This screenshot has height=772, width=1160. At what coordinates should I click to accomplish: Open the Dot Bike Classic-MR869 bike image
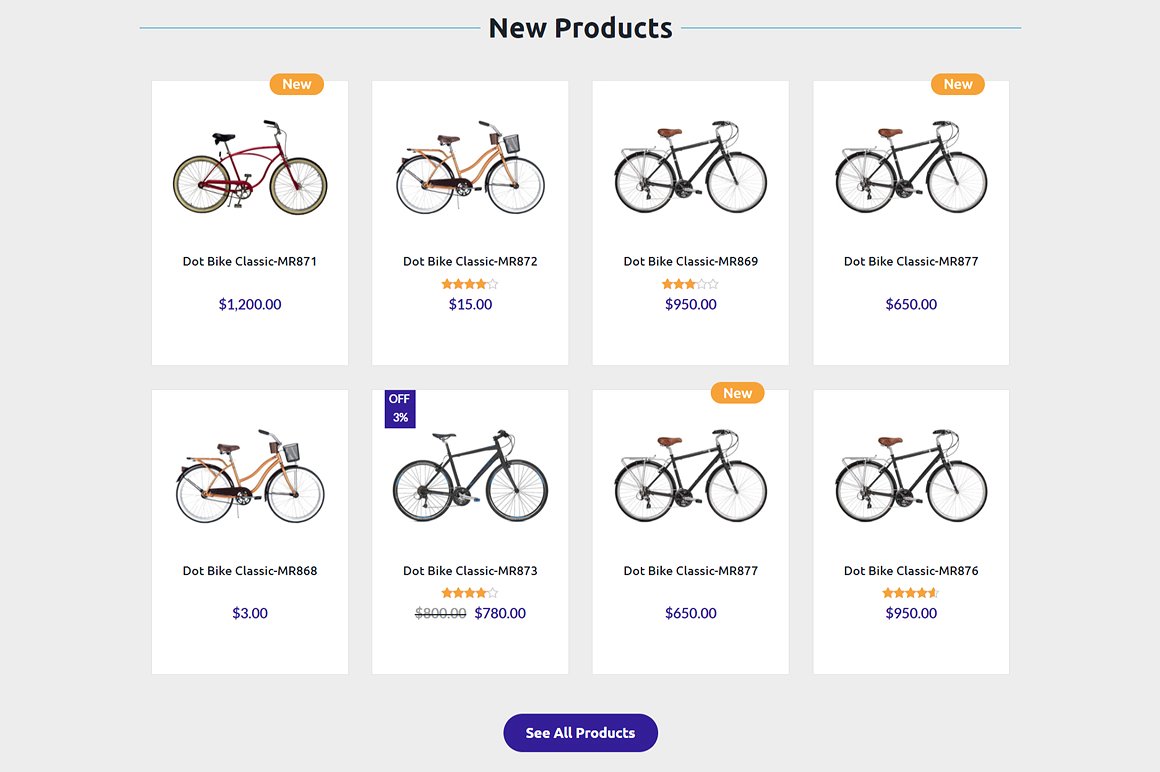click(690, 168)
